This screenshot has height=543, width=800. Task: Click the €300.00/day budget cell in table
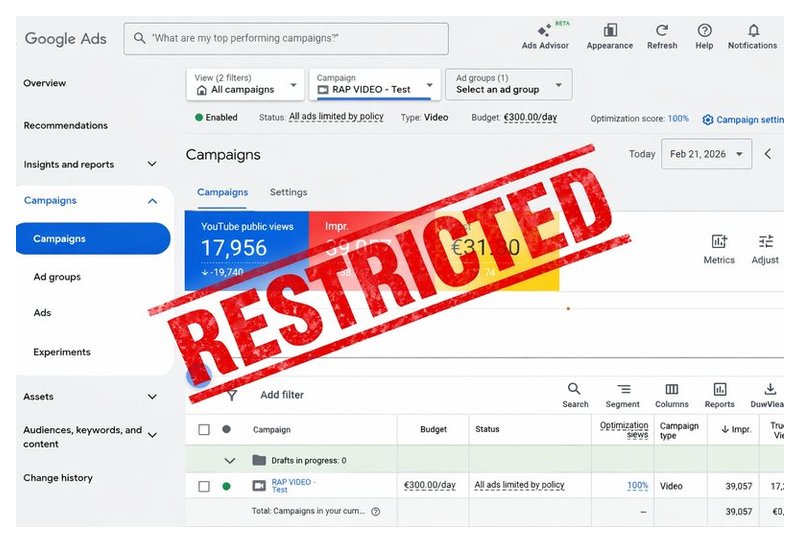(430, 485)
